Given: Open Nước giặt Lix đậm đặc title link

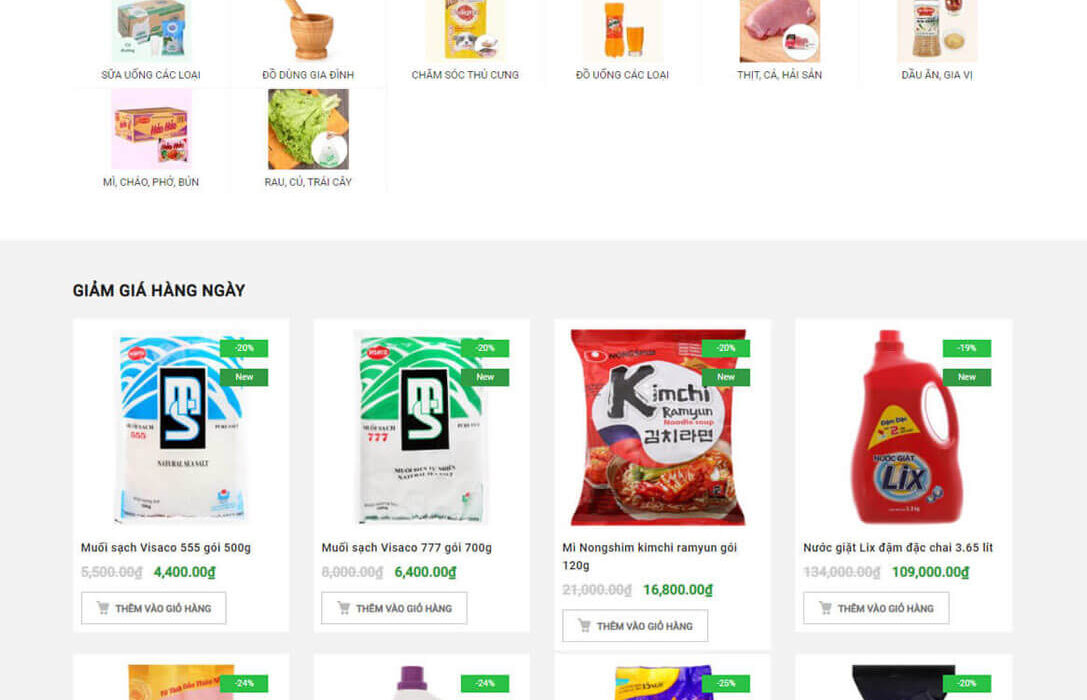Looking at the screenshot, I should 898,548.
